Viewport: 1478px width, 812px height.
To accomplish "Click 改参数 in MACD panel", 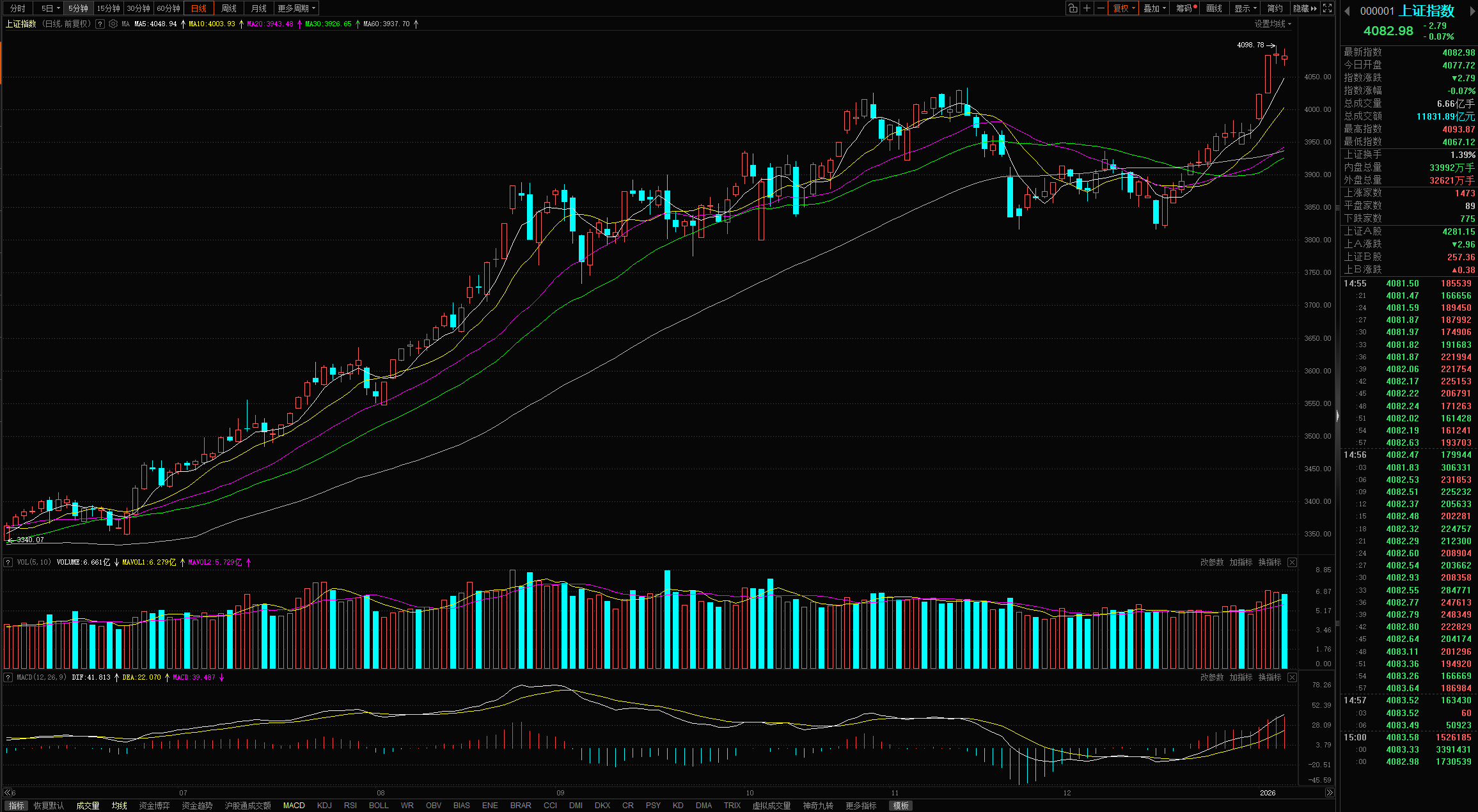I will click(1211, 677).
